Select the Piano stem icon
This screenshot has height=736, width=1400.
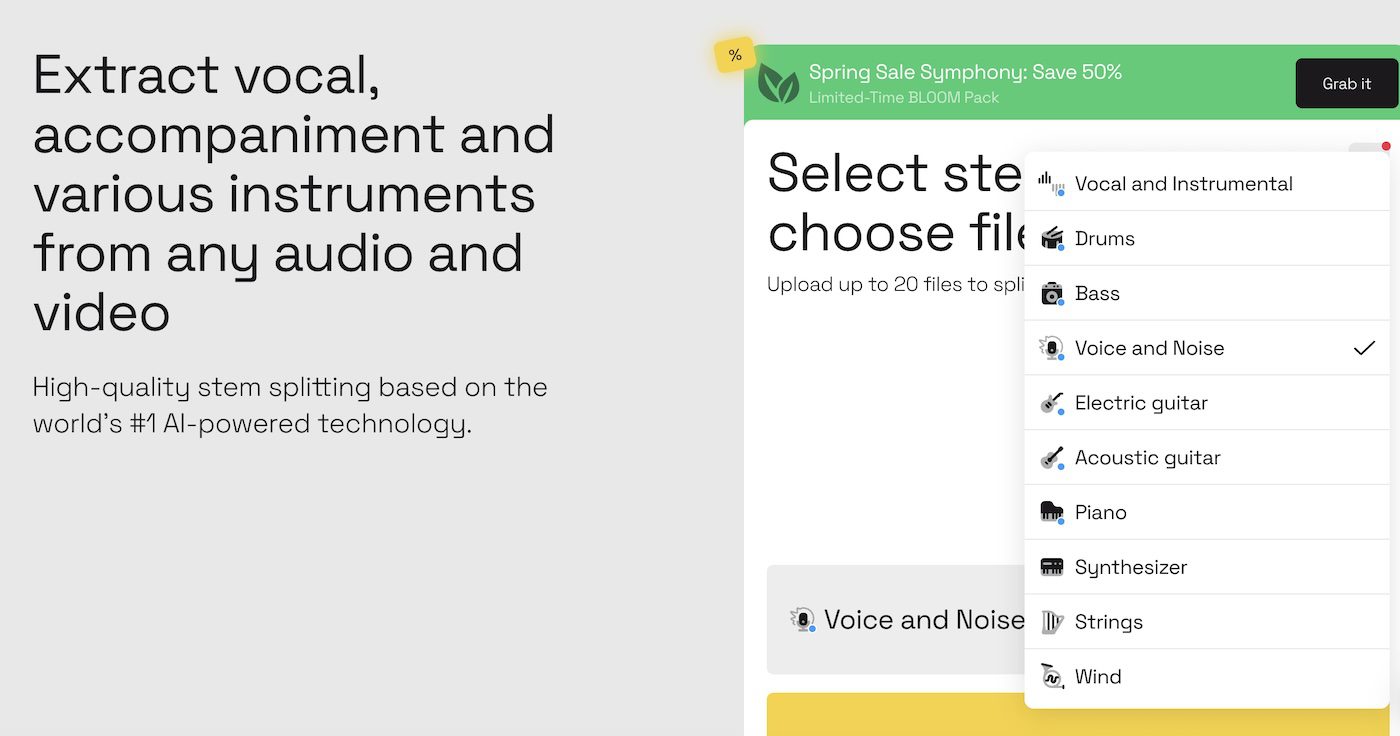1050,512
